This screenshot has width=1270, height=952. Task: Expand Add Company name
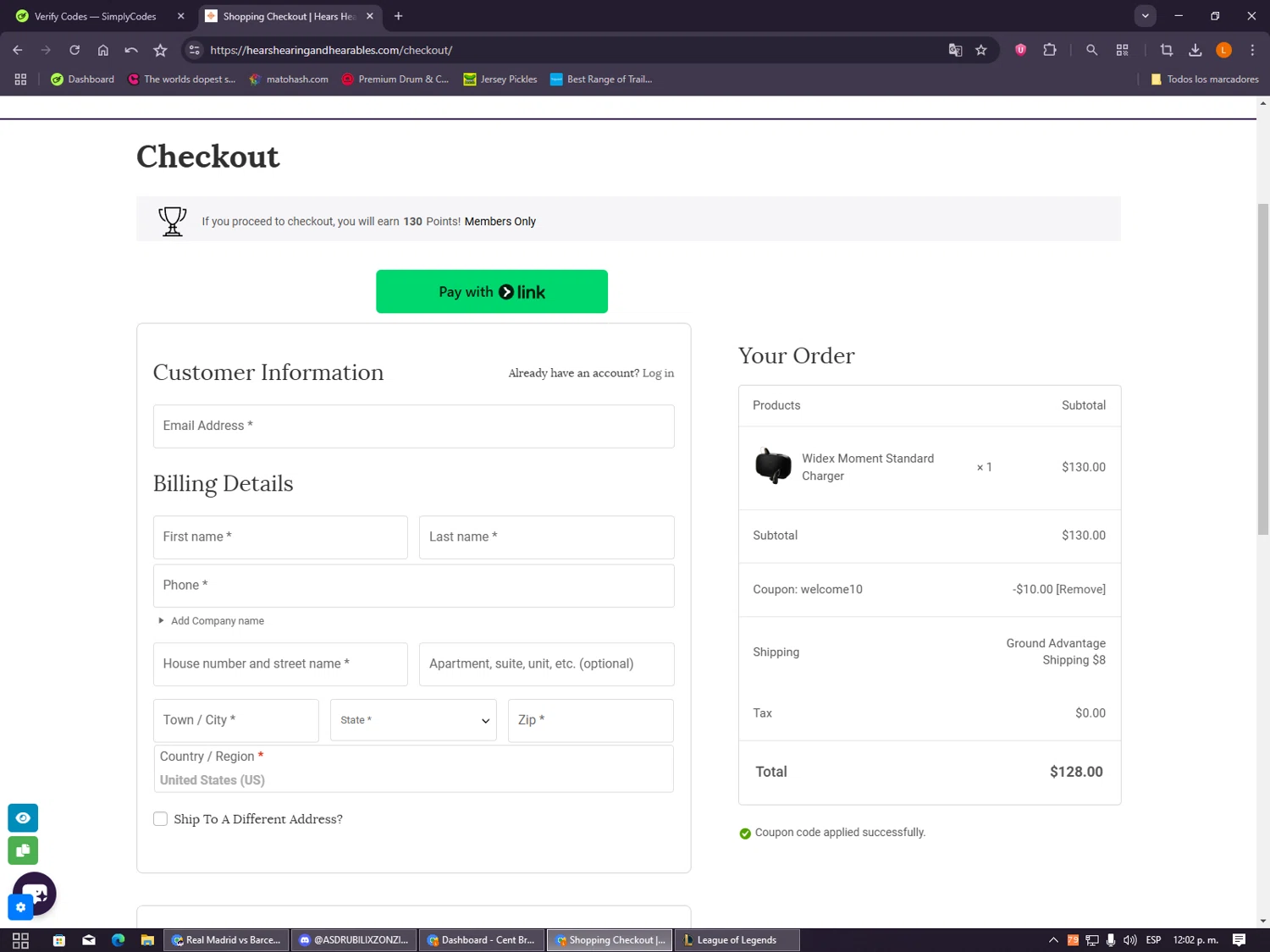[x=212, y=620]
